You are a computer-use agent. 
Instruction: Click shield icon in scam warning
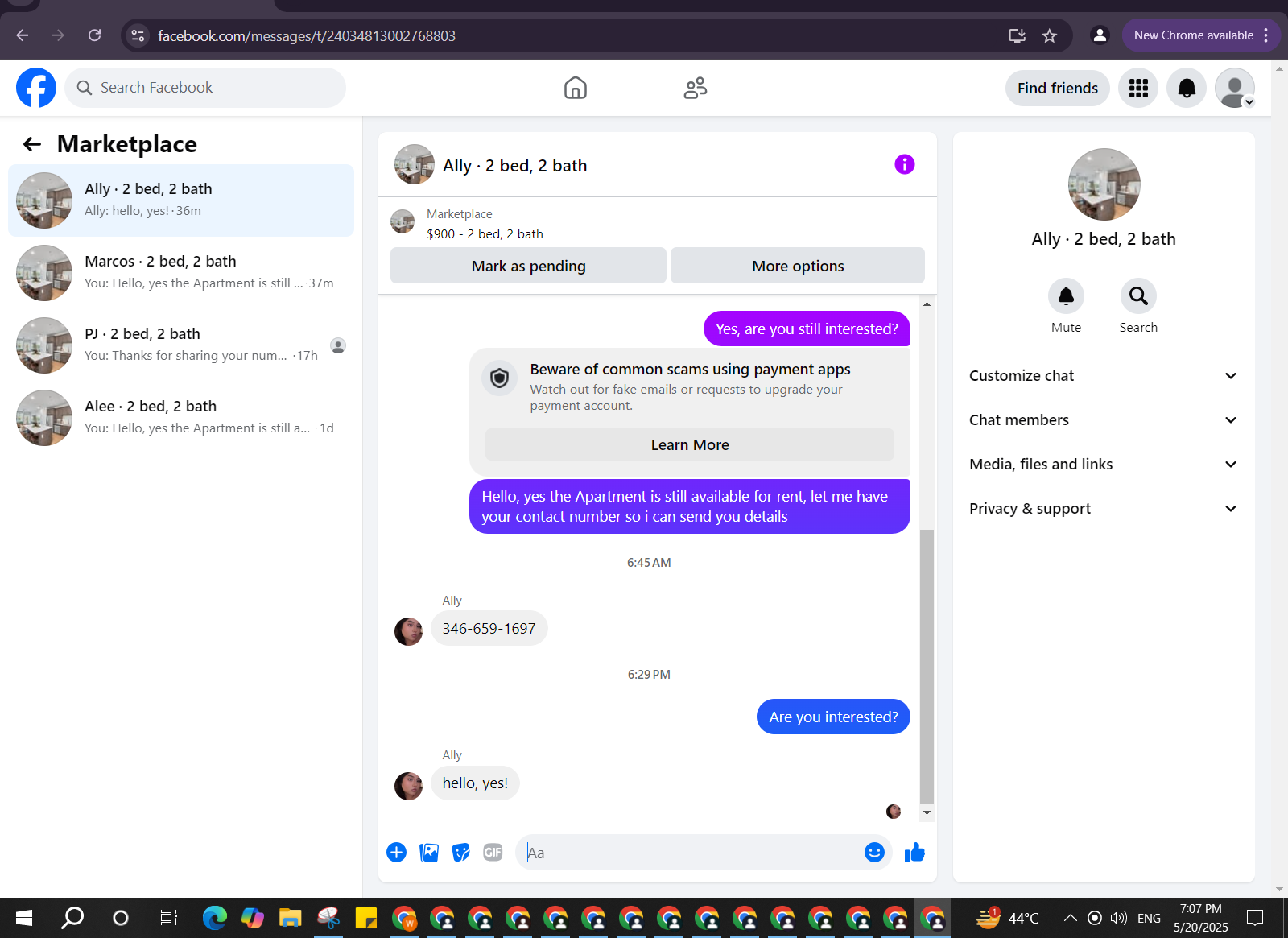(x=499, y=378)
